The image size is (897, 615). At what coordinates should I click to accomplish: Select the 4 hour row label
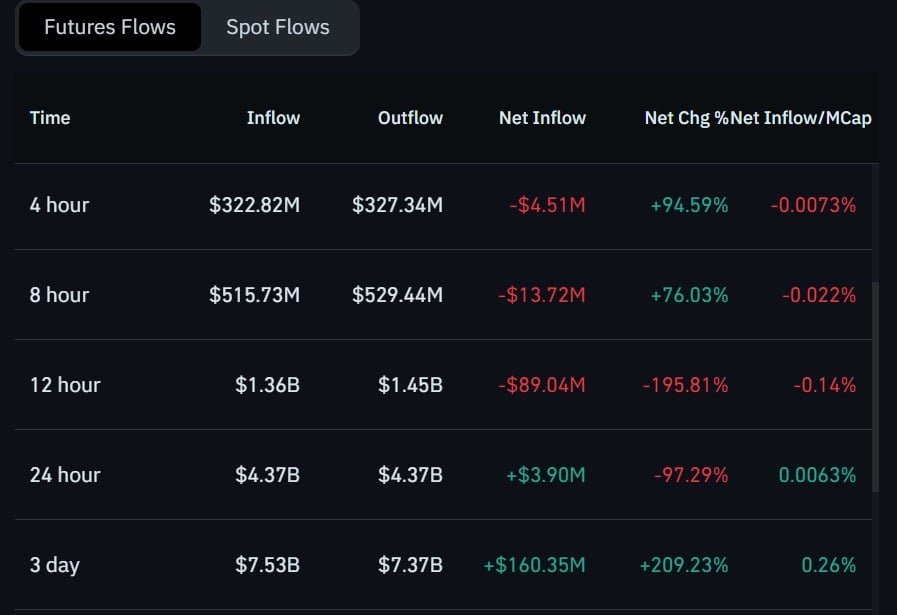(x=59, y=205)
